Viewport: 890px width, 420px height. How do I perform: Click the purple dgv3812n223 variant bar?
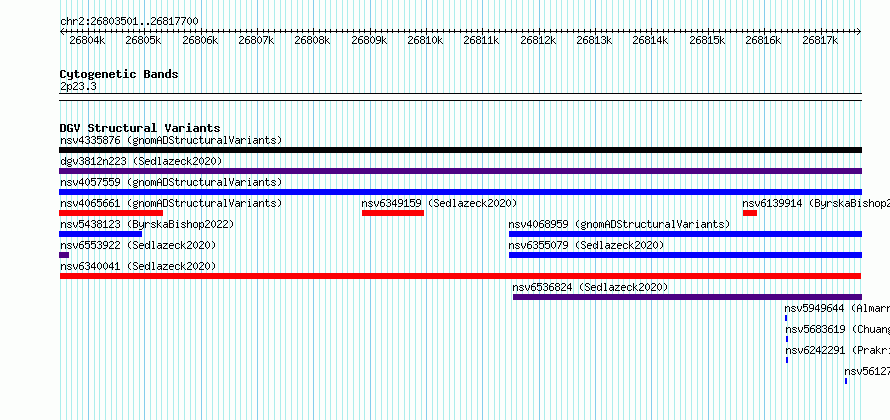tap(460, 171)
